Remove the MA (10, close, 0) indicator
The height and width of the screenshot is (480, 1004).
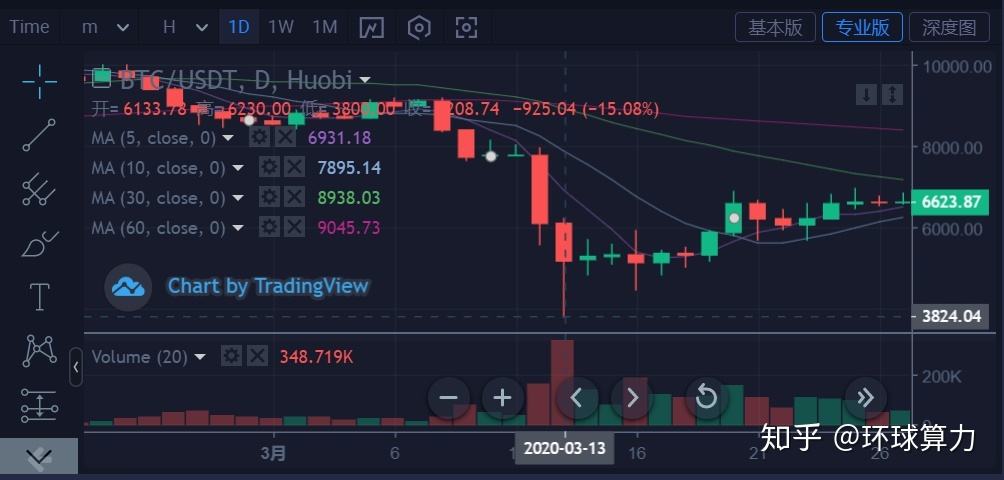[x=295, y=167]
